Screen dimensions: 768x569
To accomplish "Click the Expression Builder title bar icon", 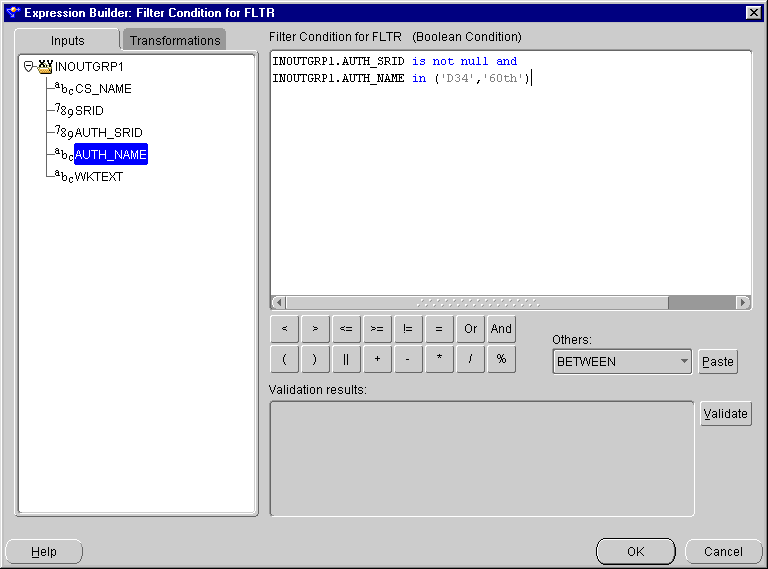I will 13,12.
